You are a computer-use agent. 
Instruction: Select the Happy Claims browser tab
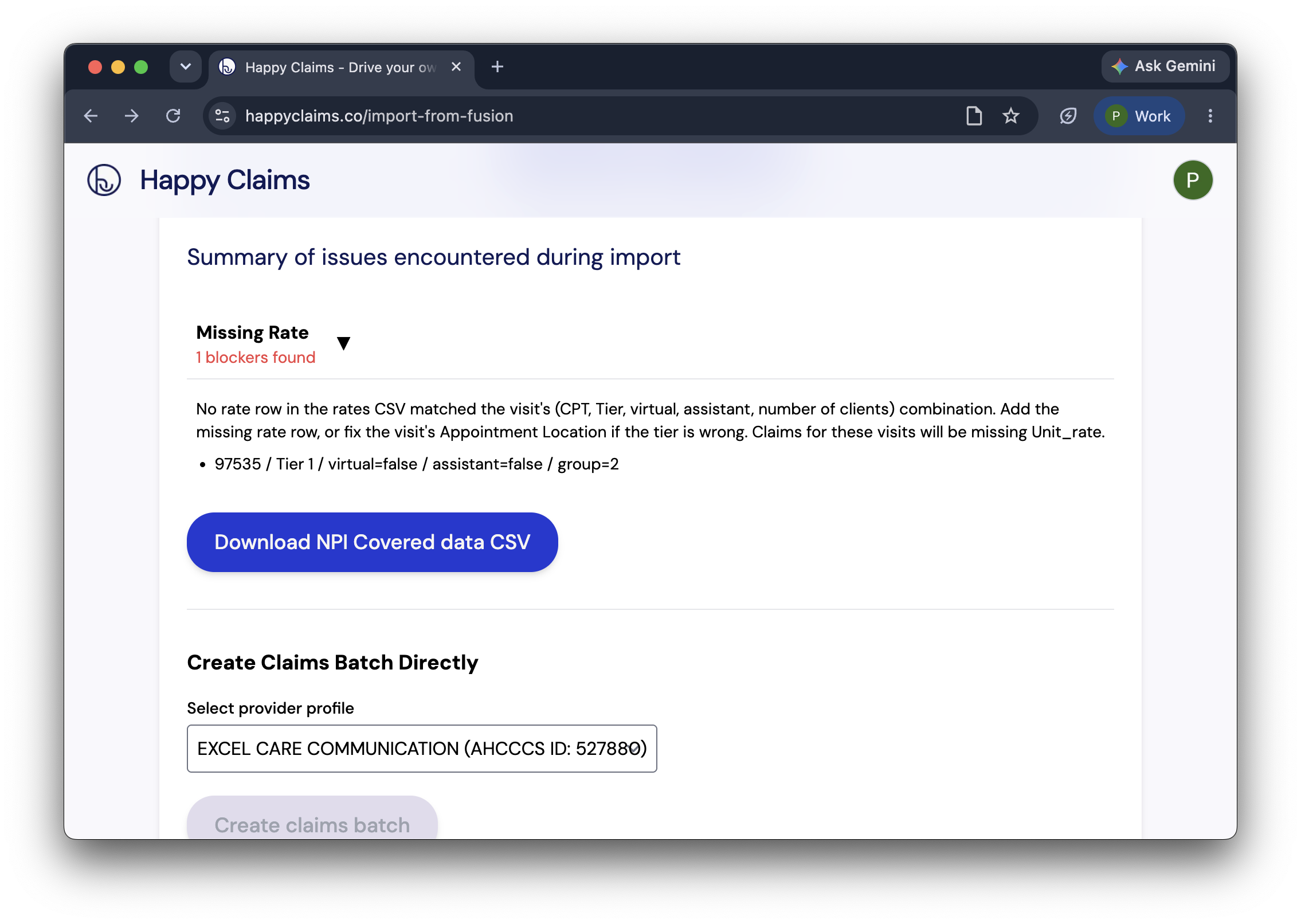(341, 68)
